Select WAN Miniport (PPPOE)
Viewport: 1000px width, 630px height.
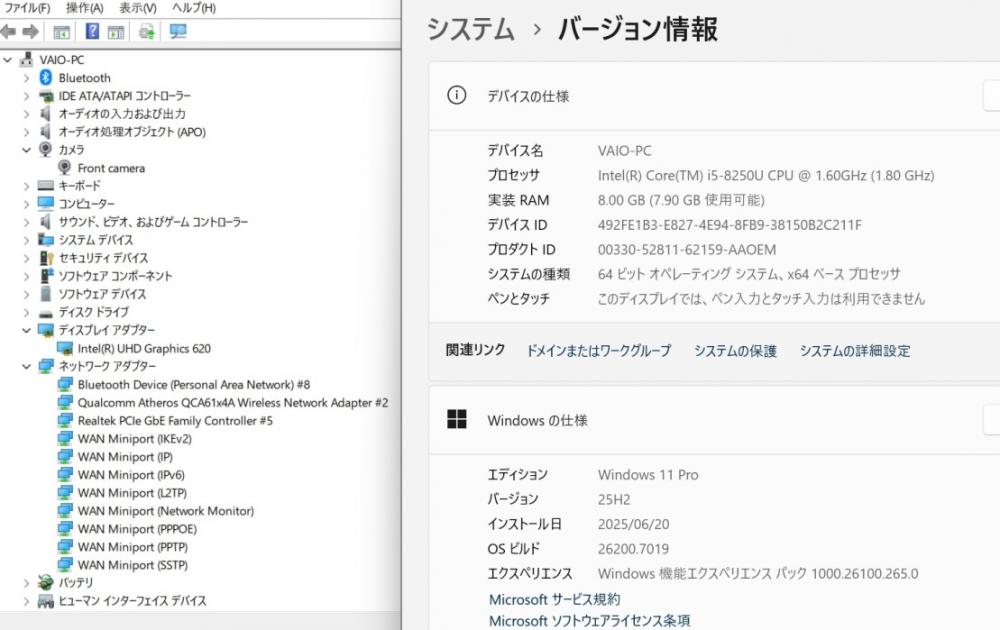[x=137, y=529]
